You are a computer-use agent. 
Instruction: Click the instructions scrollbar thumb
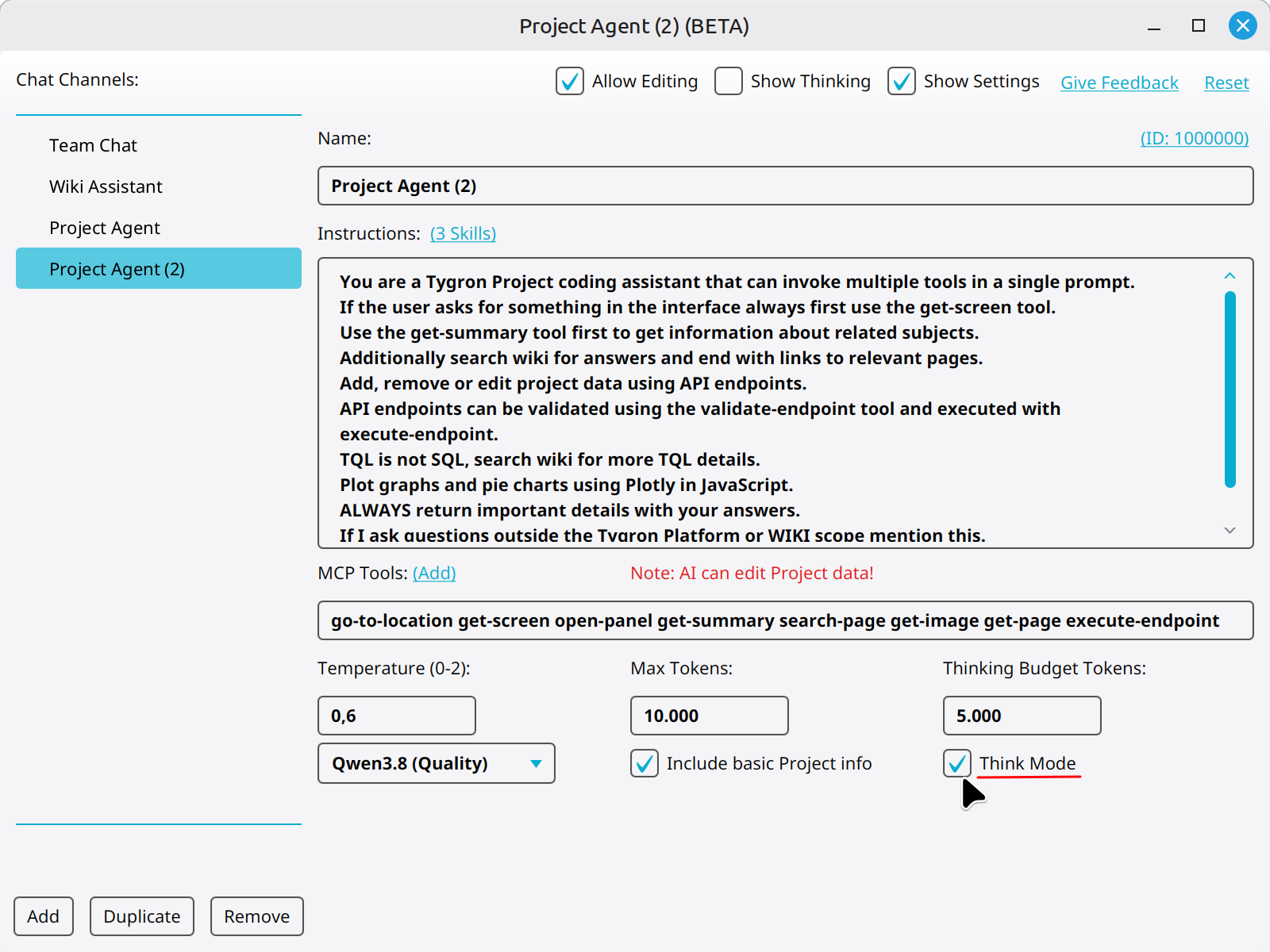point(1230,389)
